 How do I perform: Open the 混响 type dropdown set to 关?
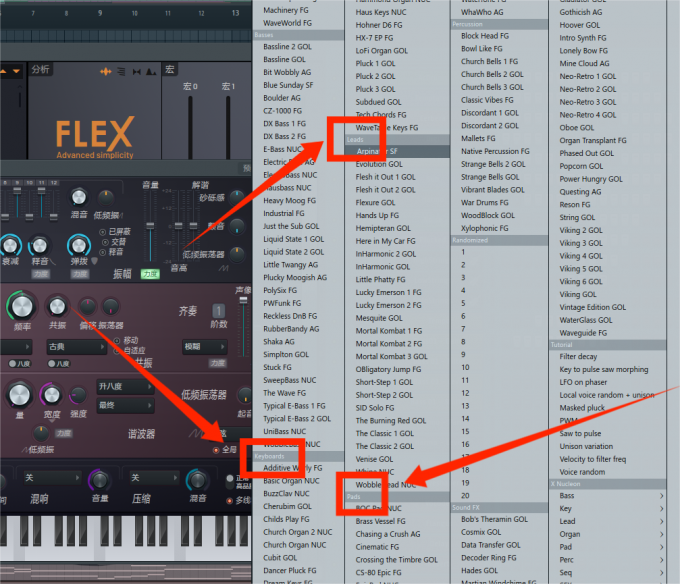click(52, 478)
